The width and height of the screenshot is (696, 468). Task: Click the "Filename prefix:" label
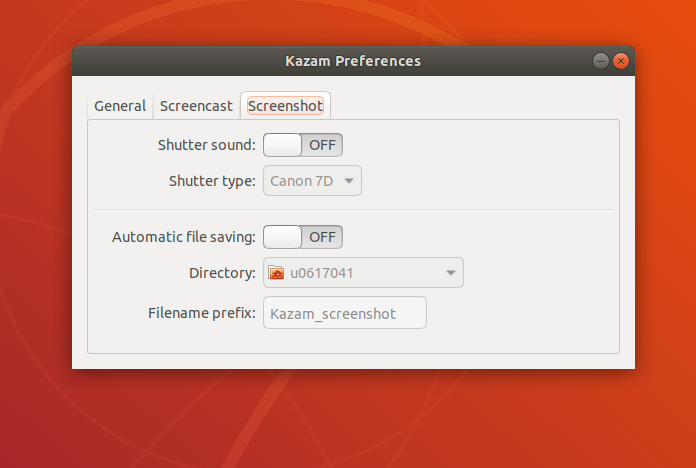[202, 313]
